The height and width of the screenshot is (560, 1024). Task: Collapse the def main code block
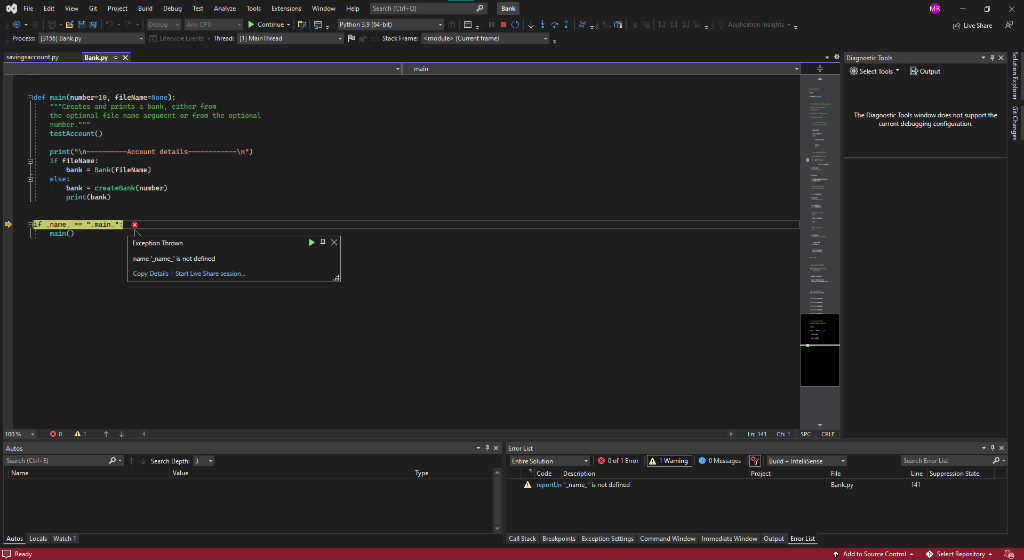[30, 97]
